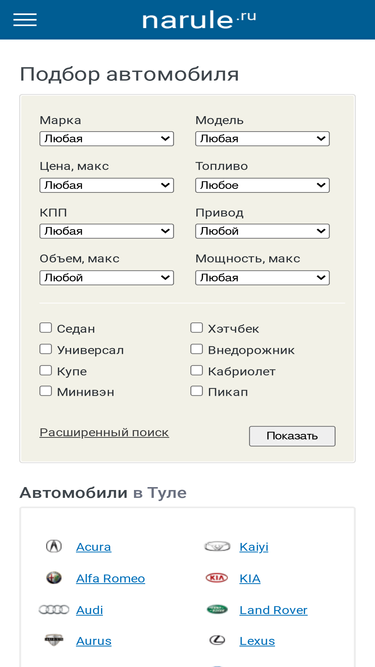Click the KIA logo icon

click(217, 578)
